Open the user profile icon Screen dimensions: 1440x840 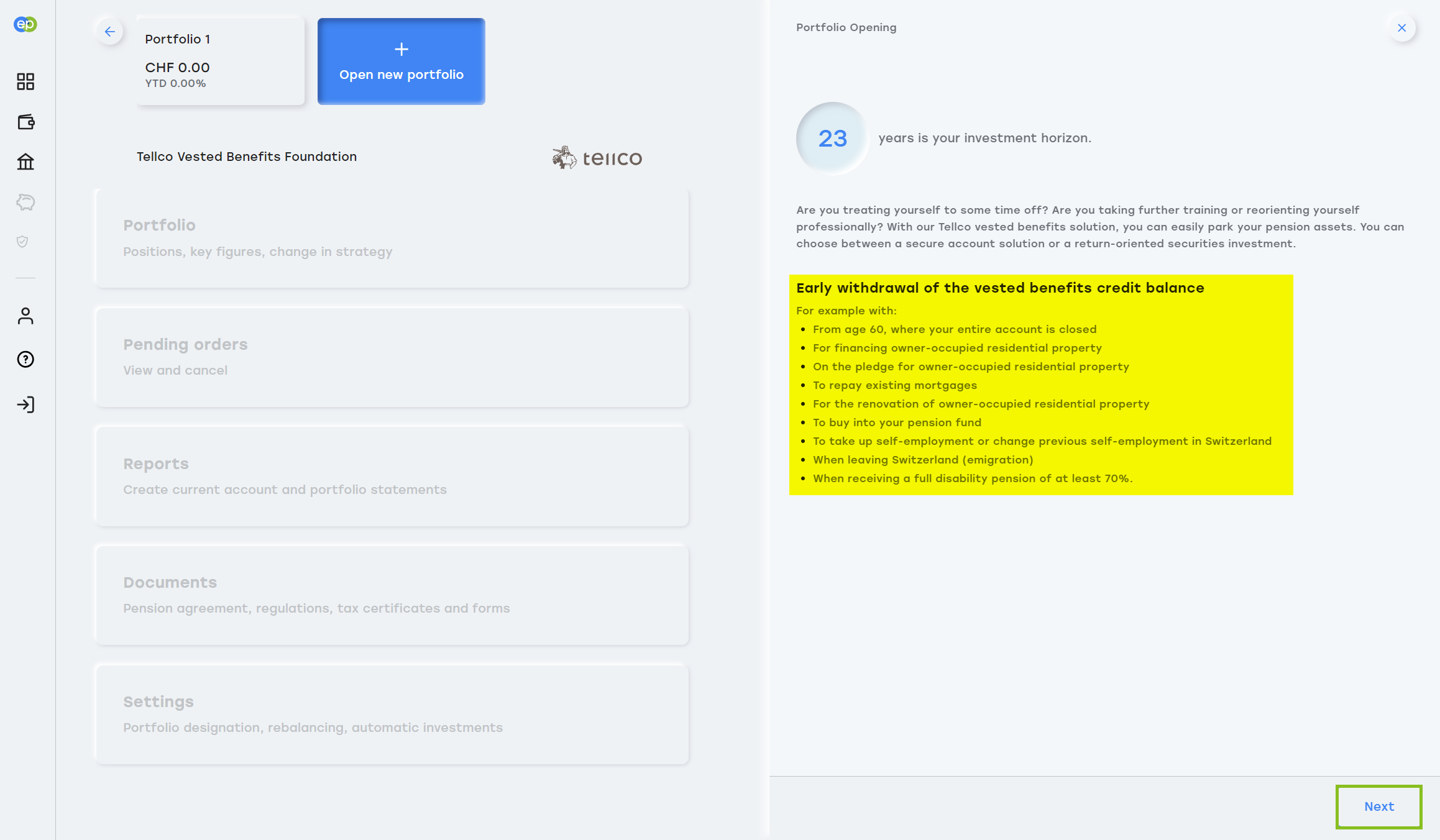25,316
